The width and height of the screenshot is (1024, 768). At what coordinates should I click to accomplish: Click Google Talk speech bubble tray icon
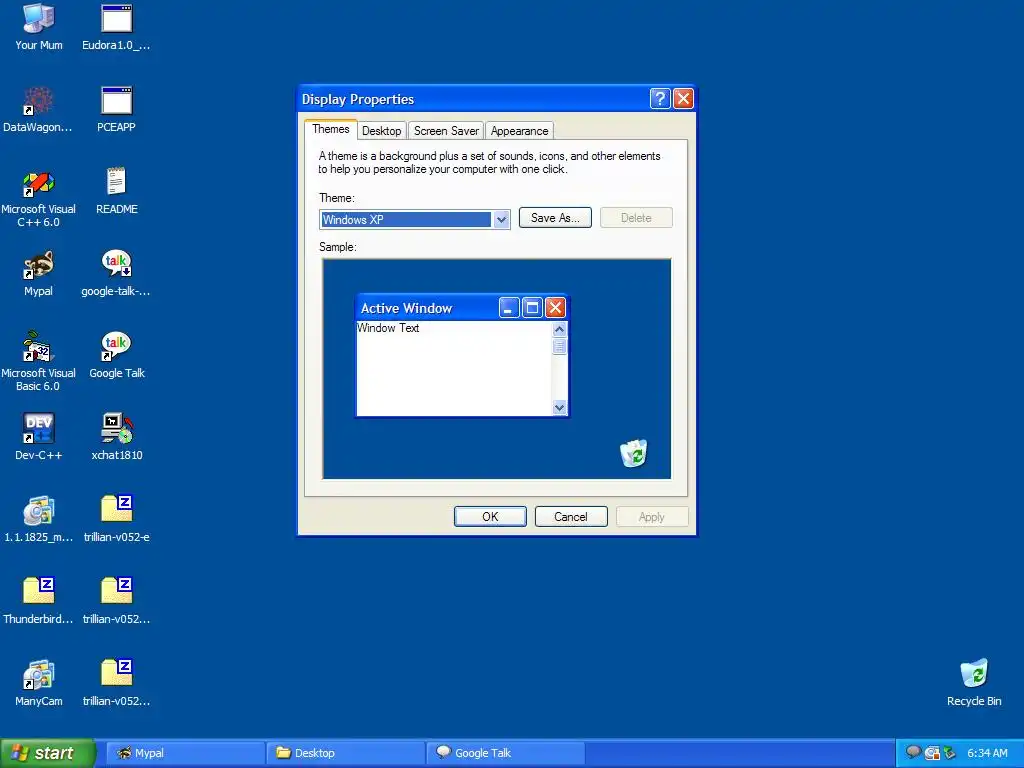(x=914, y=752)
